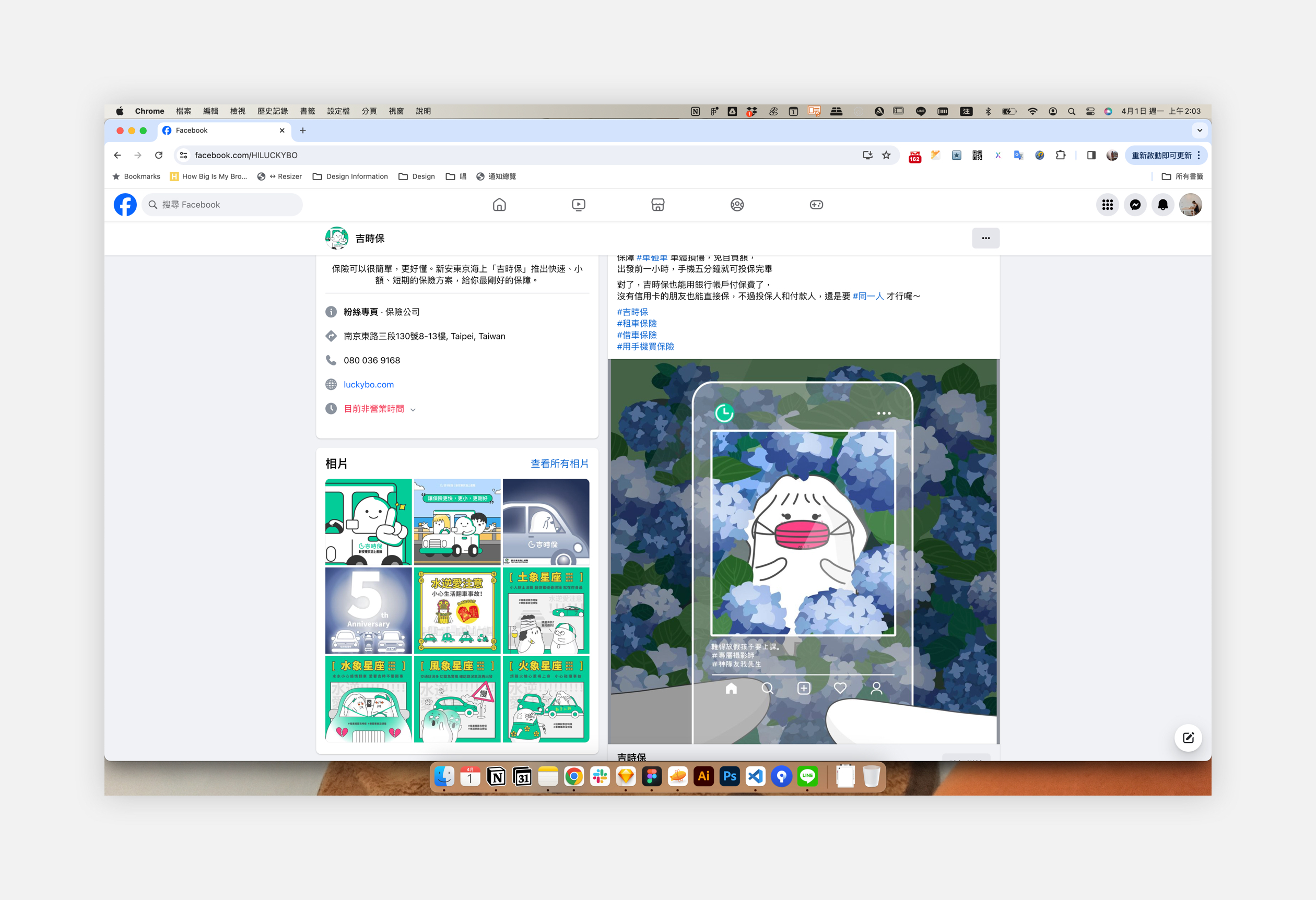Open the Chrome three-dot menu
Image resolution: width=1316 pixels, height=900 pixels.
click(x=1199, y=155)
